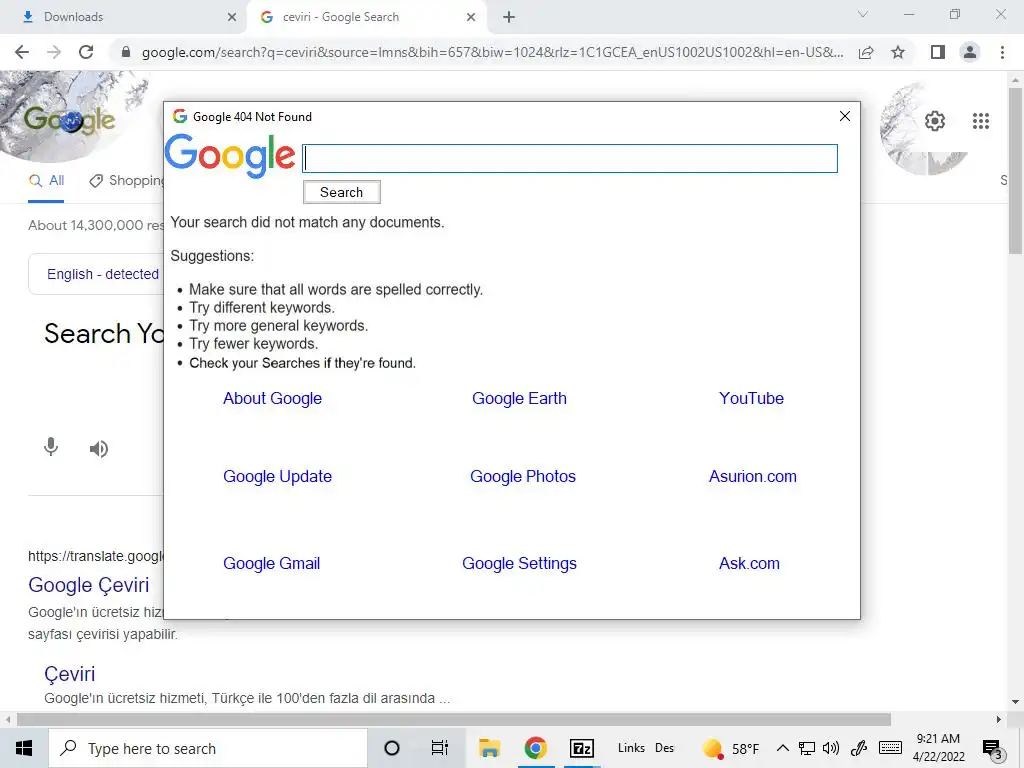Open the taskbar clock showing 9:21 AM
1024x768 pixels.
pos(938,748)
